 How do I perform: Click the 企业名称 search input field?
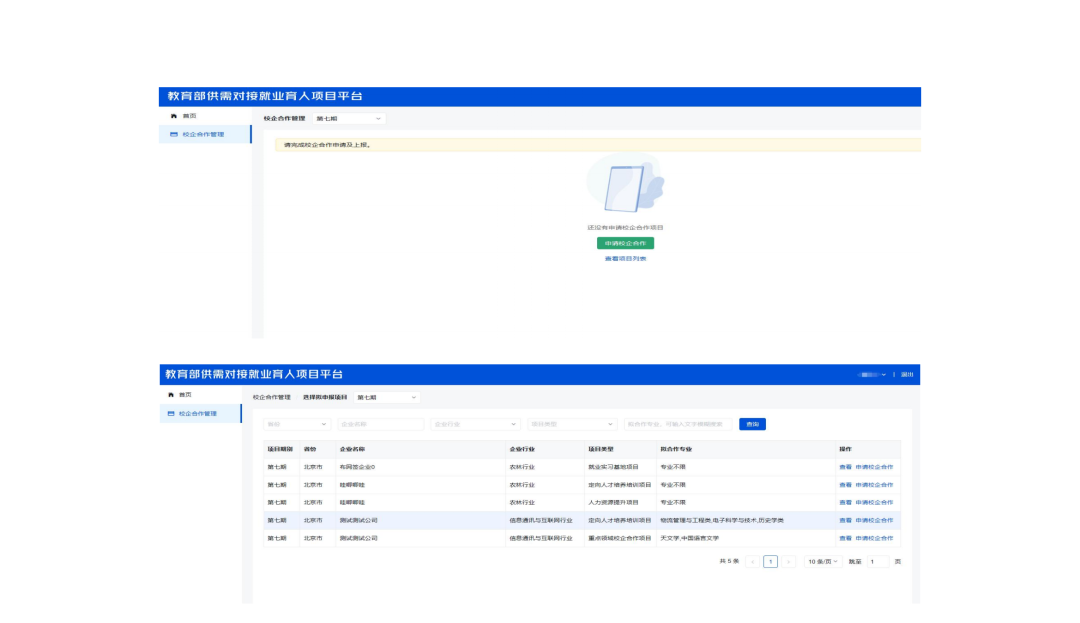pyautogui.click(x=381, y=424)
